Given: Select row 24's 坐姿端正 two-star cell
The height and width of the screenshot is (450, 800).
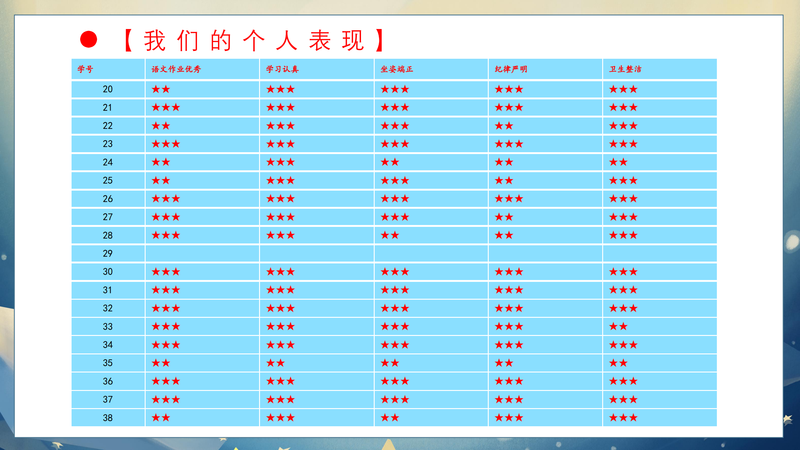Looking at the screenshot, I should (431, 162).
